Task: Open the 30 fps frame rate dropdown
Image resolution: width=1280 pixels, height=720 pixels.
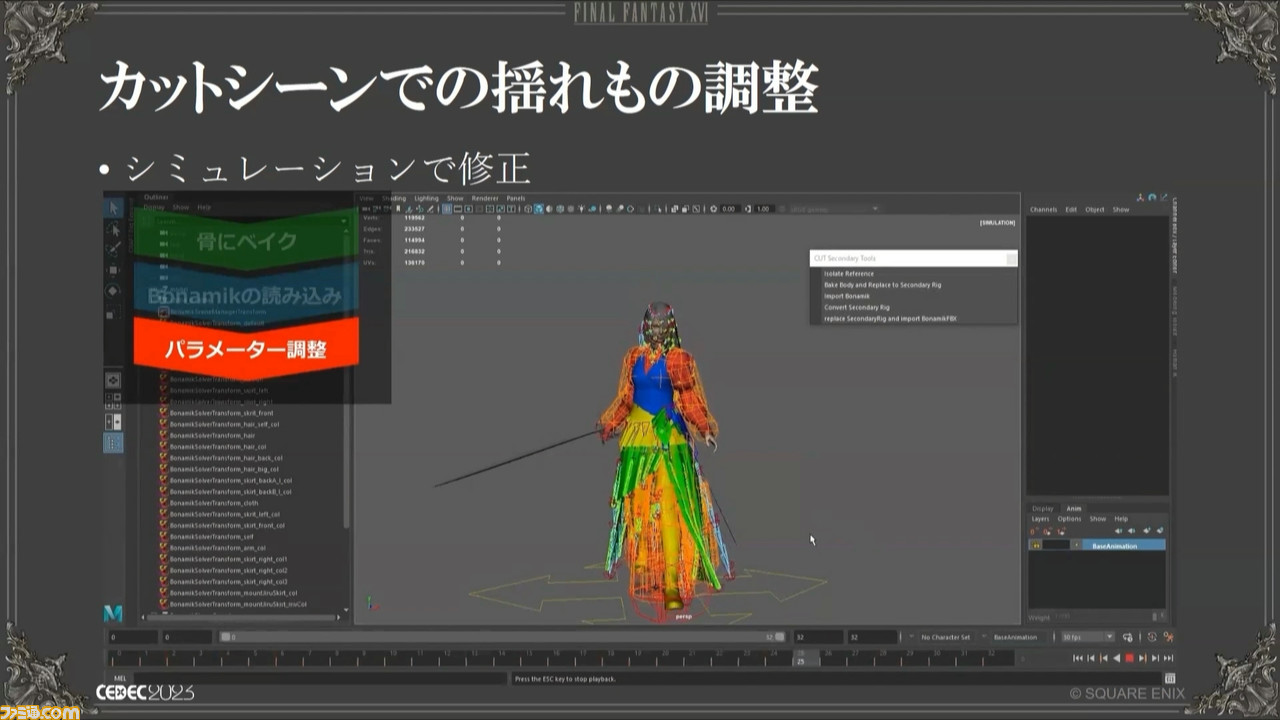Action: 1088,637
